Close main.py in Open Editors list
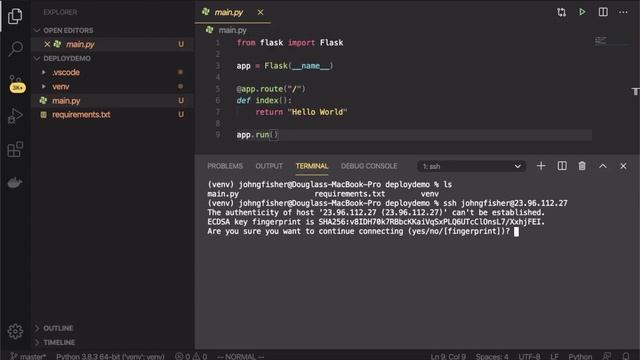Viewport: 640px width, 360px height. 47,44
